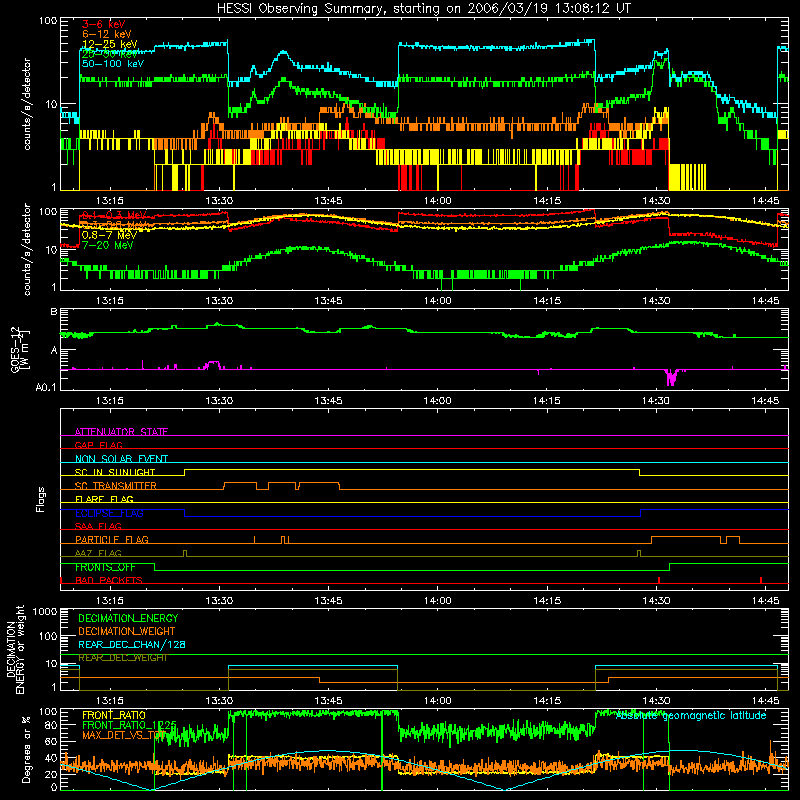Select the DECIMATION_ENERGY legend label

[128, 618]
